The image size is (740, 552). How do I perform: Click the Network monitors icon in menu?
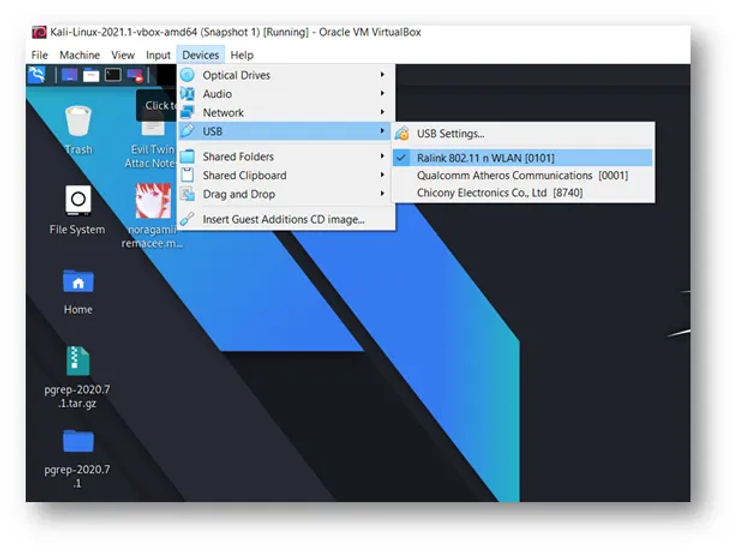click(x=188, y=112)
